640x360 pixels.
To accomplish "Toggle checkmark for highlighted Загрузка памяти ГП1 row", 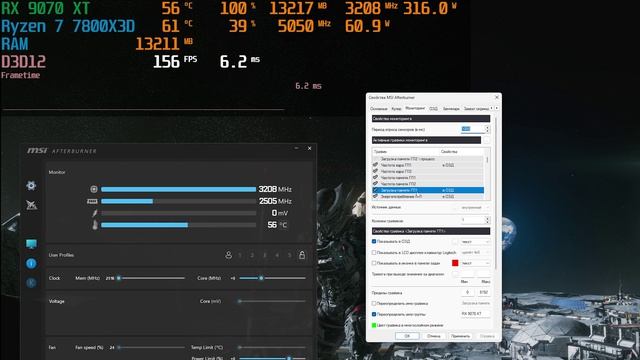I will 375,190.
